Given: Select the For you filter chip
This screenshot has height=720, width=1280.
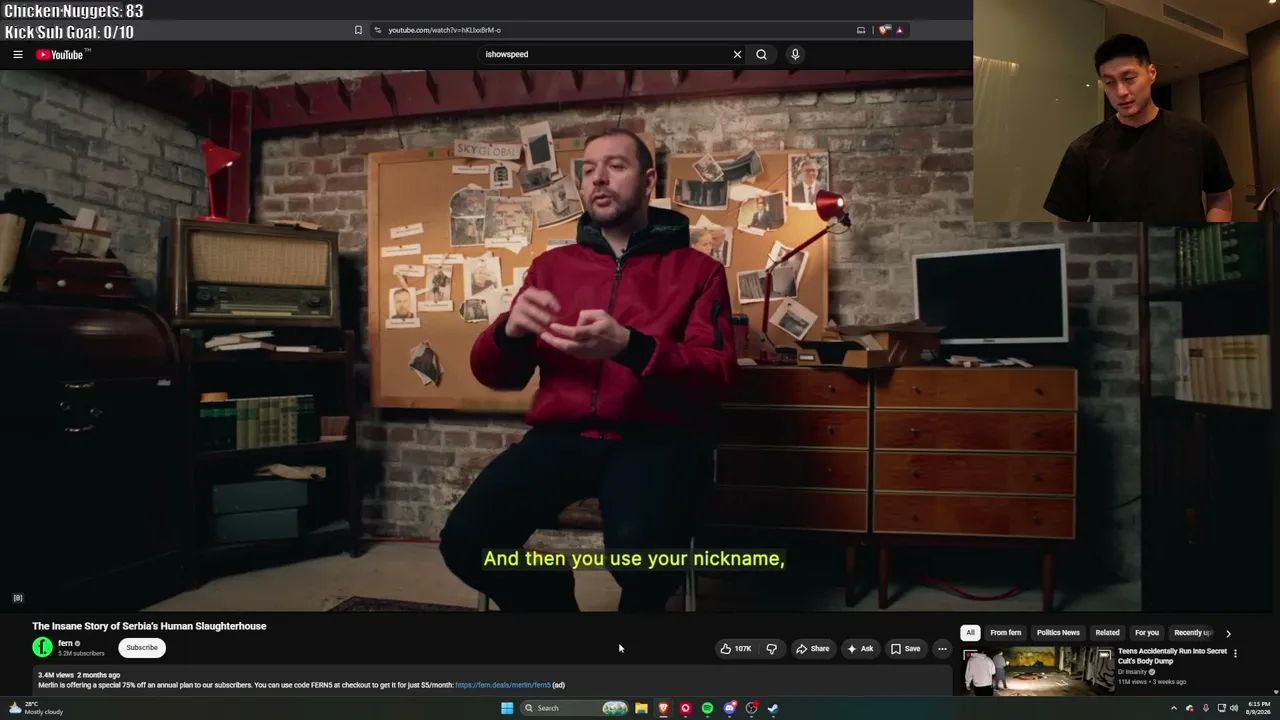Looking at the screenshot, I should [1147, 633].
